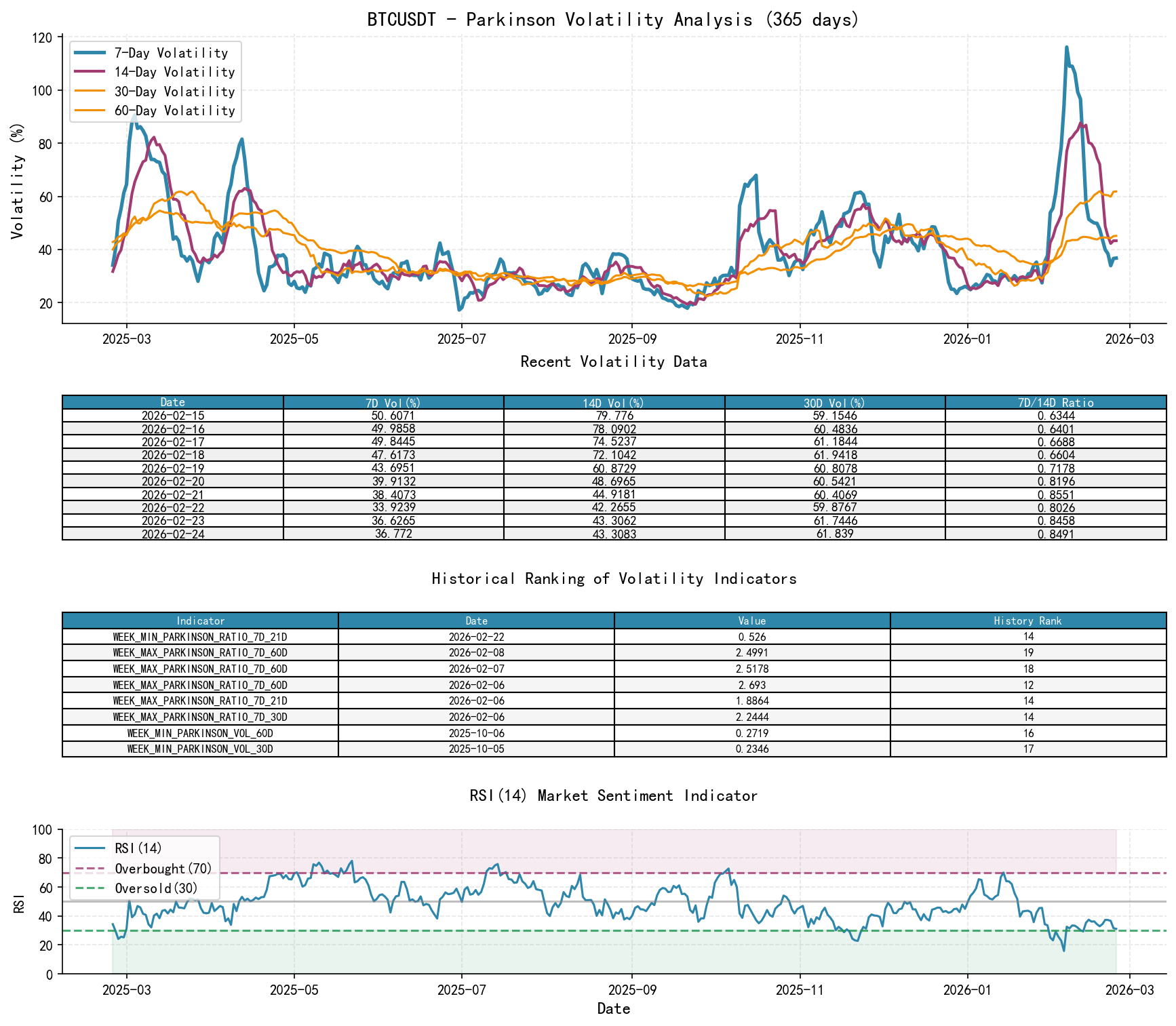Click the BTCUSDT Parkinson Volatility chart title
The image size is (1176, 1026).
click(x=612, y=20)
